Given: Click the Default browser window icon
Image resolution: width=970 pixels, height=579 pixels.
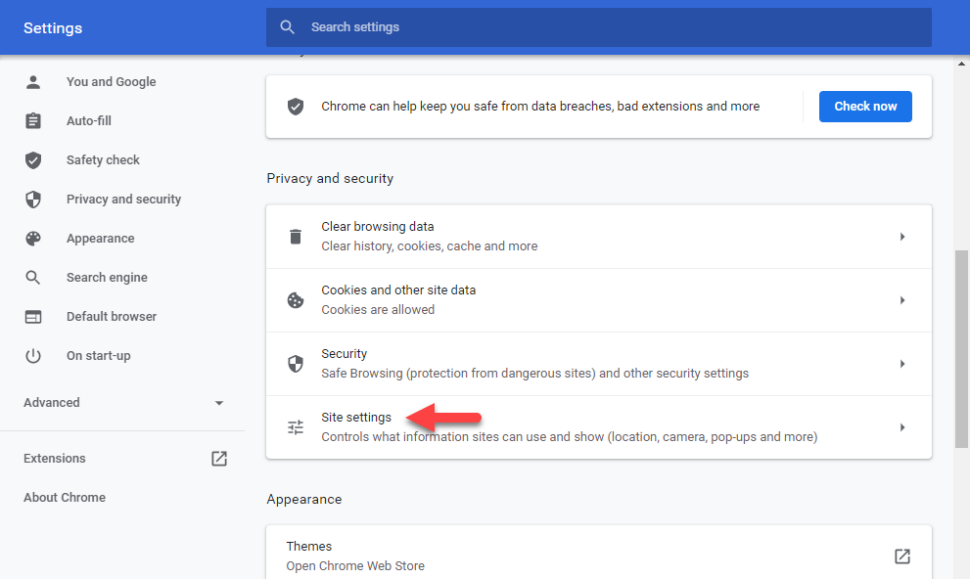Looking at the screenshot, I should click(33, 317).
